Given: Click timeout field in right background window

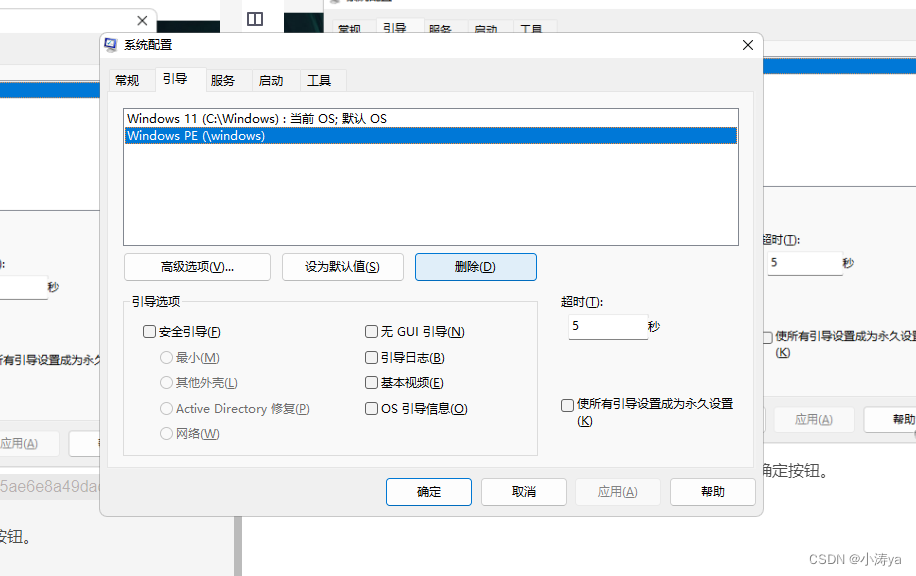Looking at the screenshot, I should click(x=804, y=263).
